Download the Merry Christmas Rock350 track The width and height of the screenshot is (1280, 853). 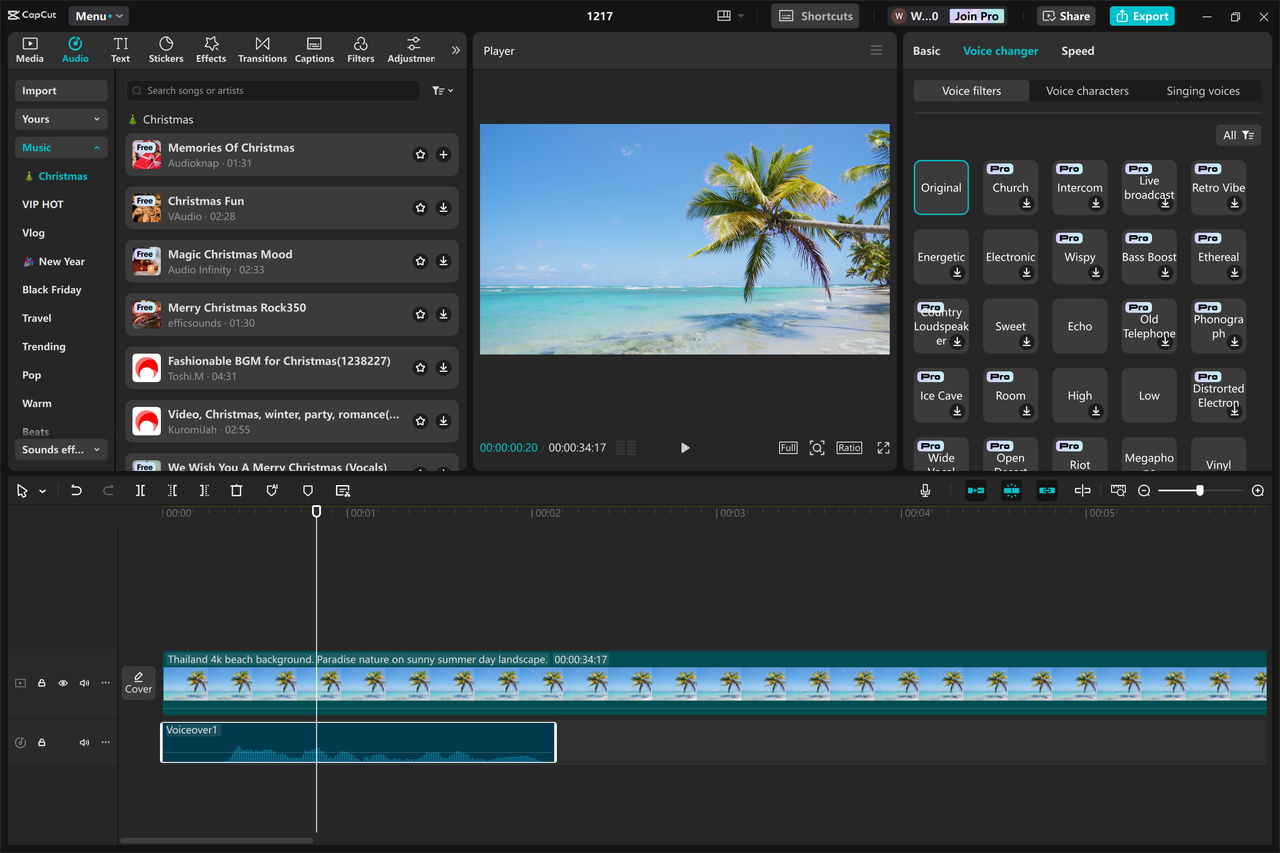tap(443, 314)
